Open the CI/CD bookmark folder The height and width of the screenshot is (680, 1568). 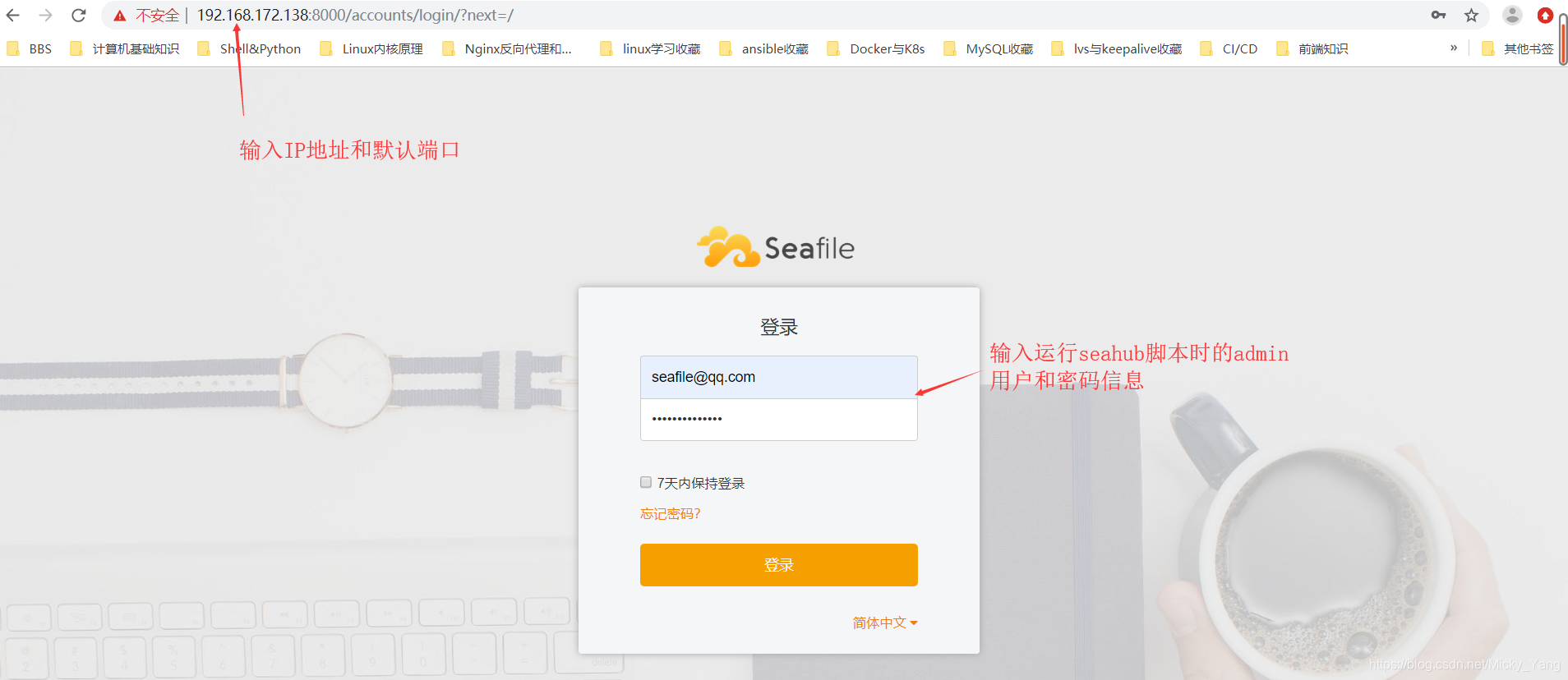[x=1229, y=49]
